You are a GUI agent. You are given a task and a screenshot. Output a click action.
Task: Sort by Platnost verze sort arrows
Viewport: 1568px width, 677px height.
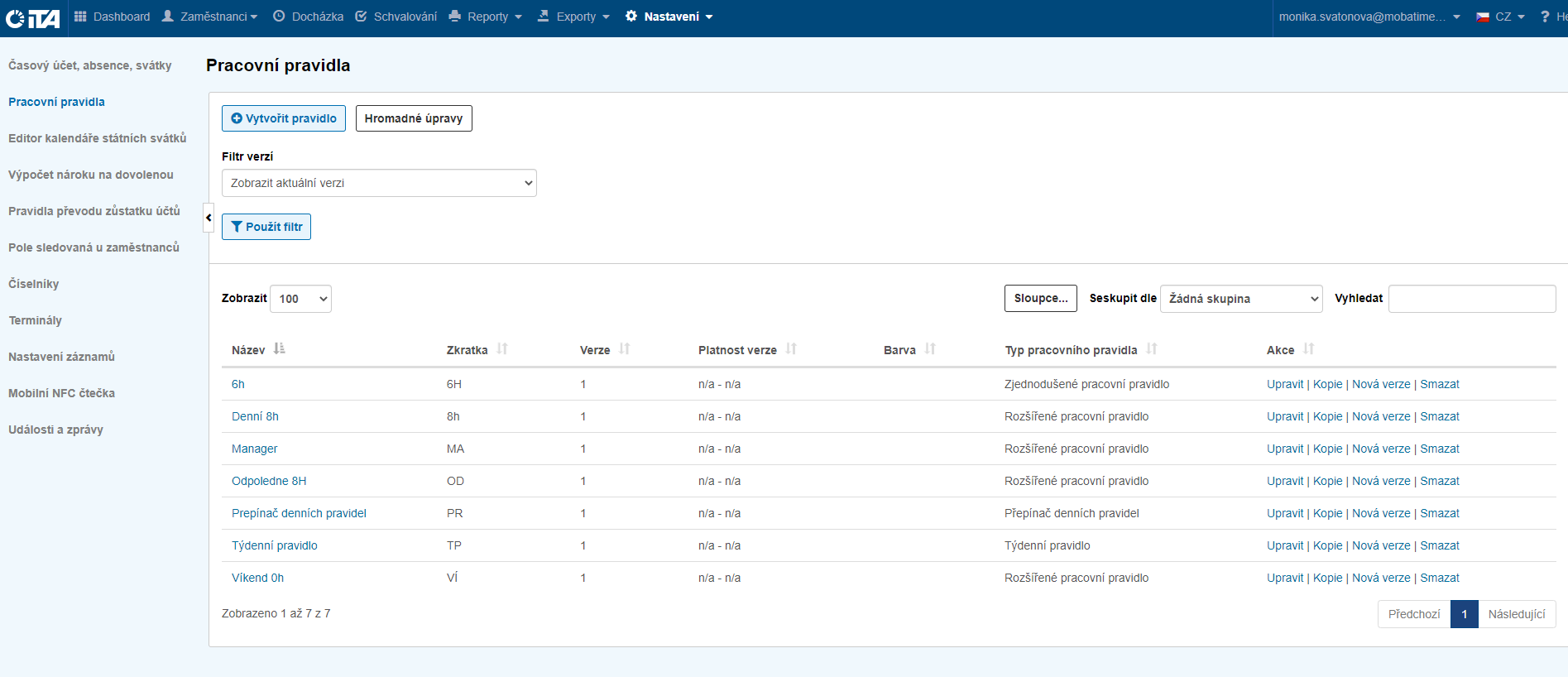791,349
